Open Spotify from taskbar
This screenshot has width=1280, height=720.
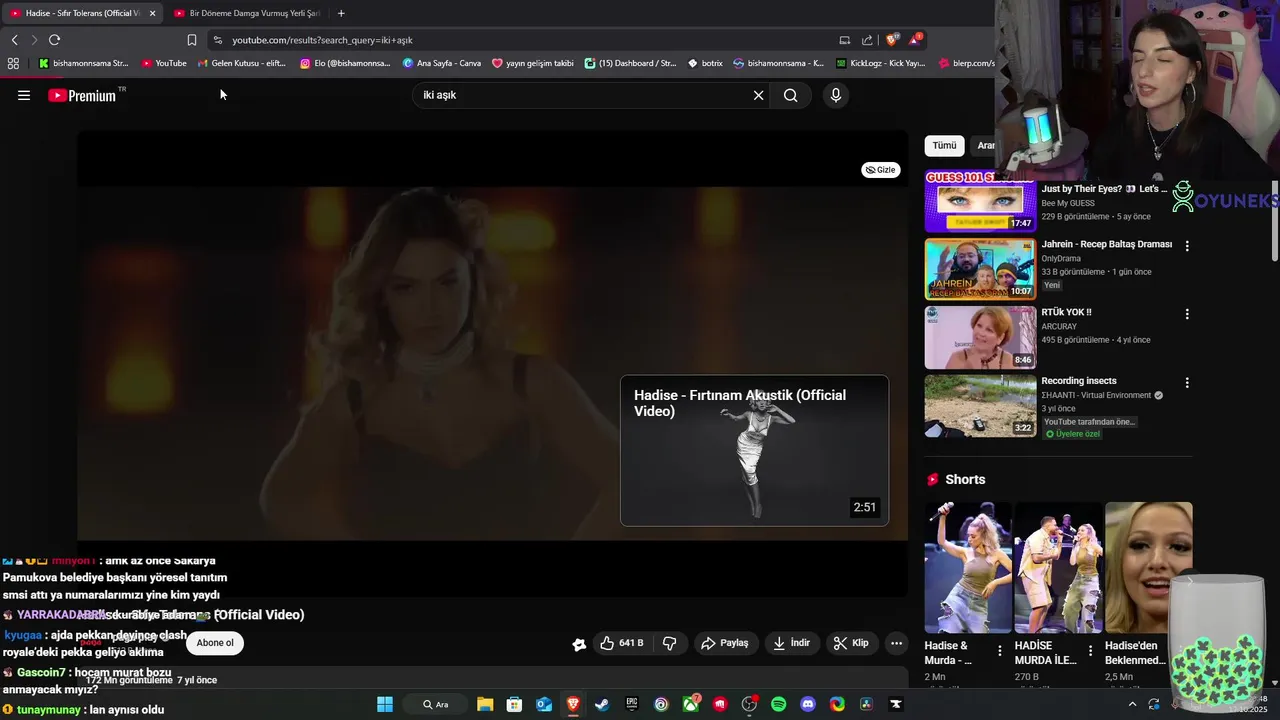point(779,704)
